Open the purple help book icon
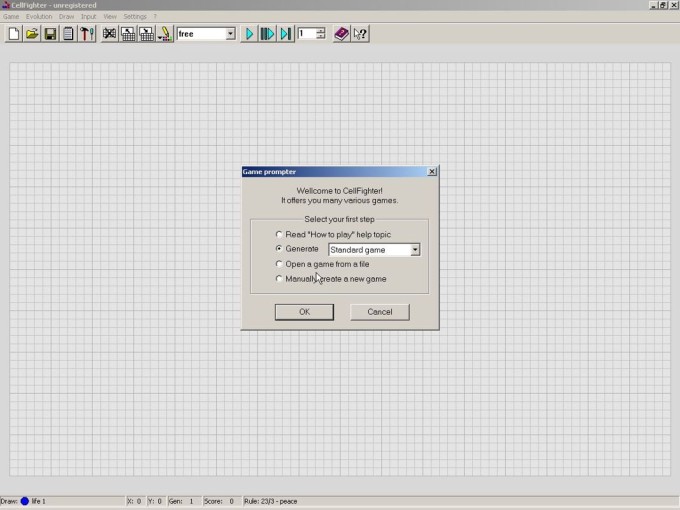The height and width of the screenshot is (510, 680). 341,34
